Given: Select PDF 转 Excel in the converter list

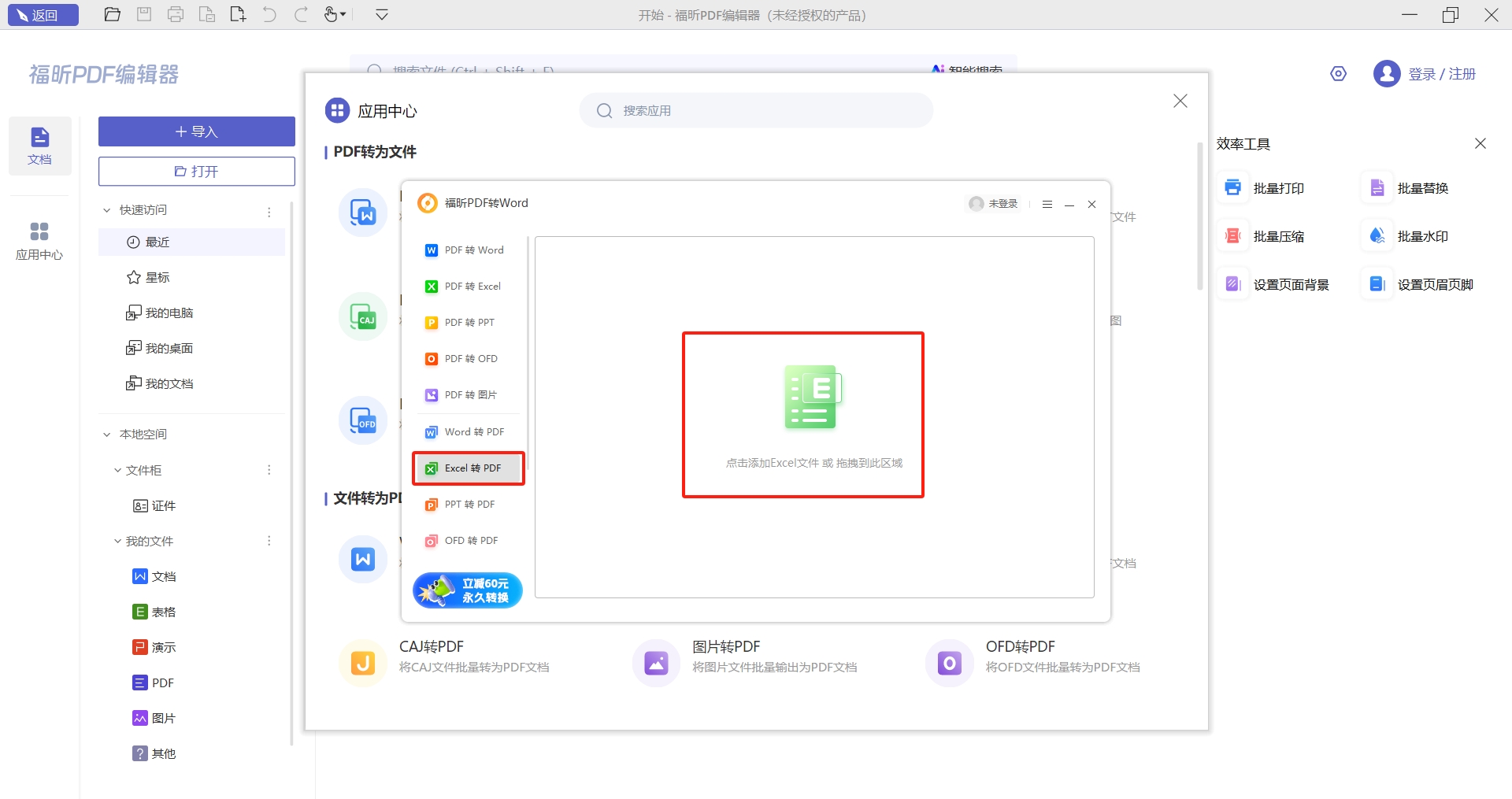Looking at the screenshot, I should [x=472, y=287].
